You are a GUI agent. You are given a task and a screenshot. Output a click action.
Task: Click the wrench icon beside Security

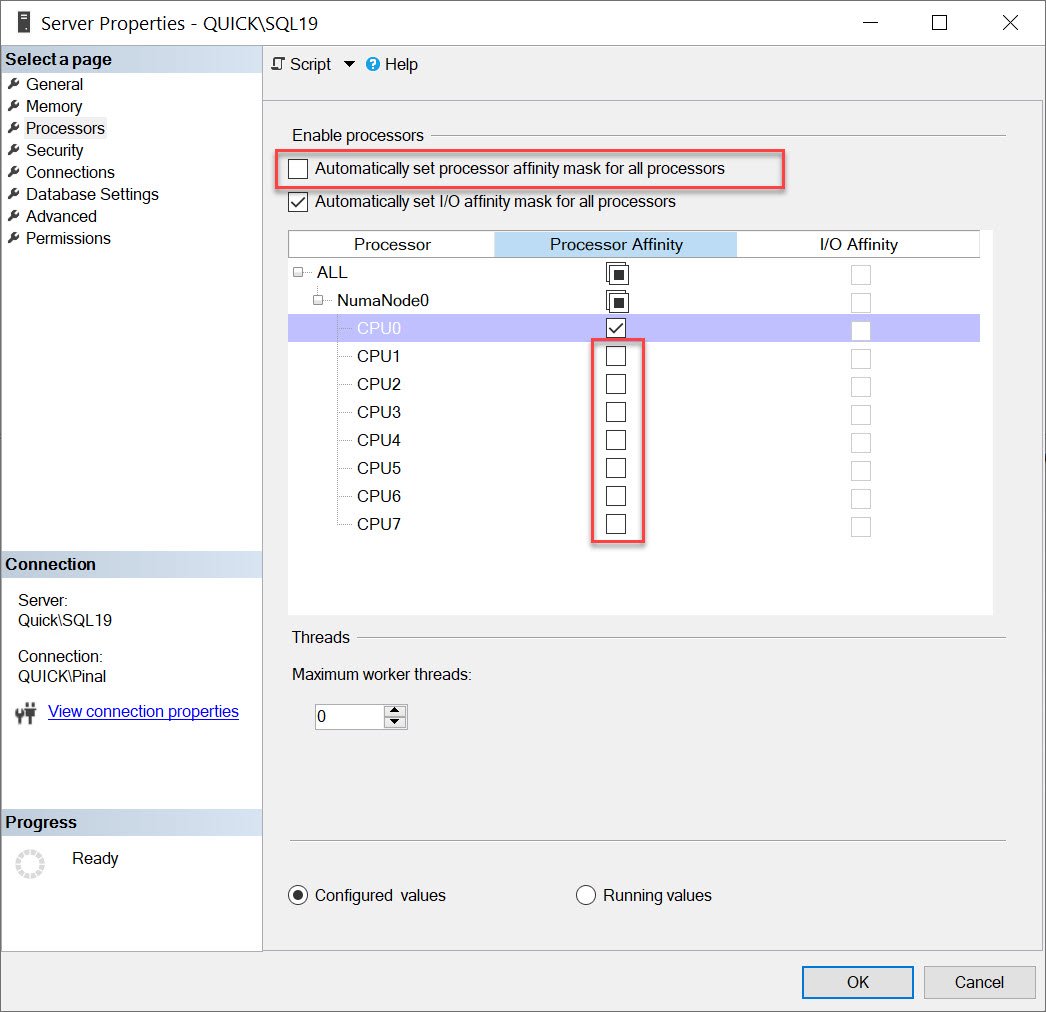14,150
